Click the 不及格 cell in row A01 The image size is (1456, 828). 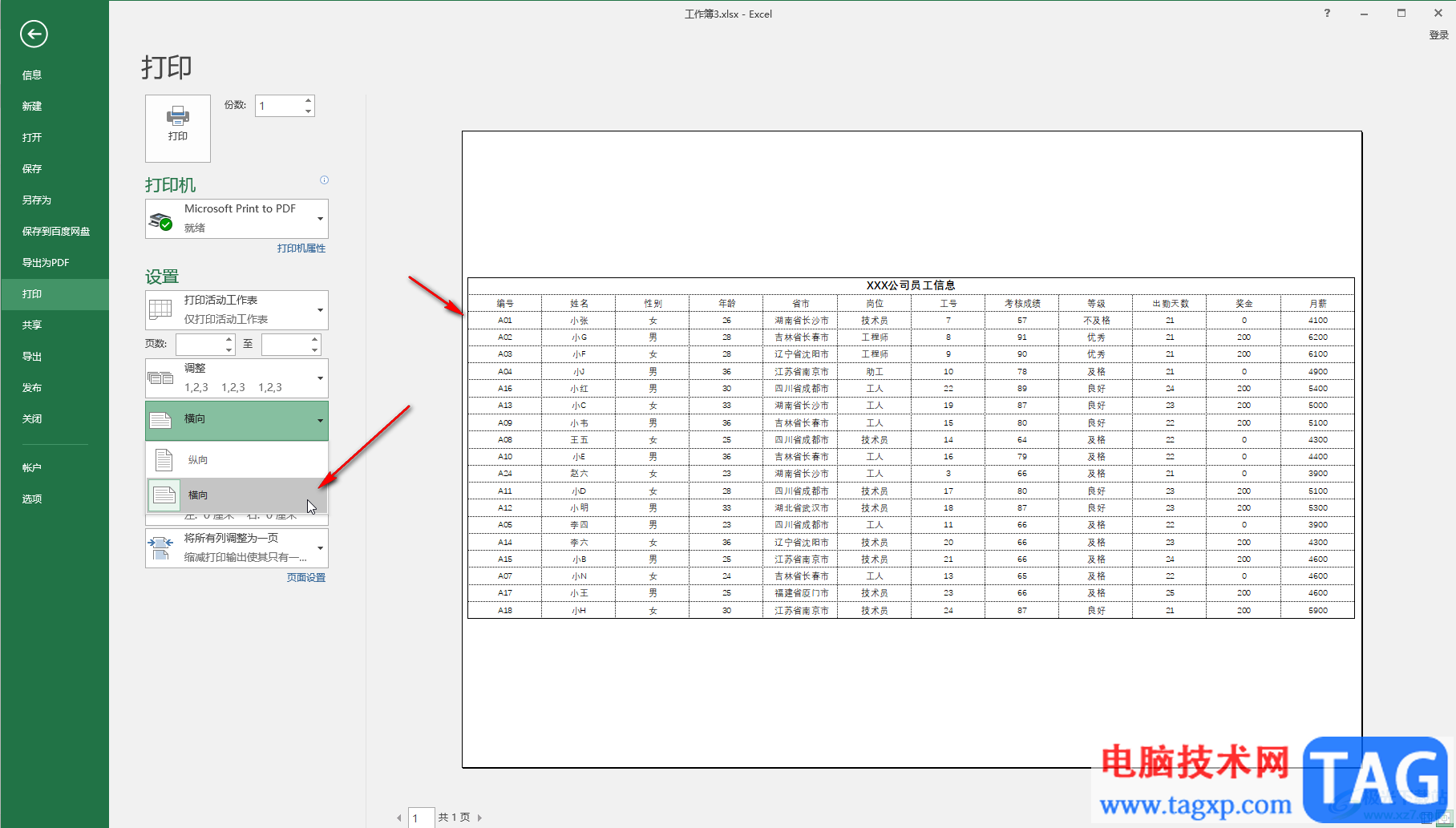coord(1096,320)
